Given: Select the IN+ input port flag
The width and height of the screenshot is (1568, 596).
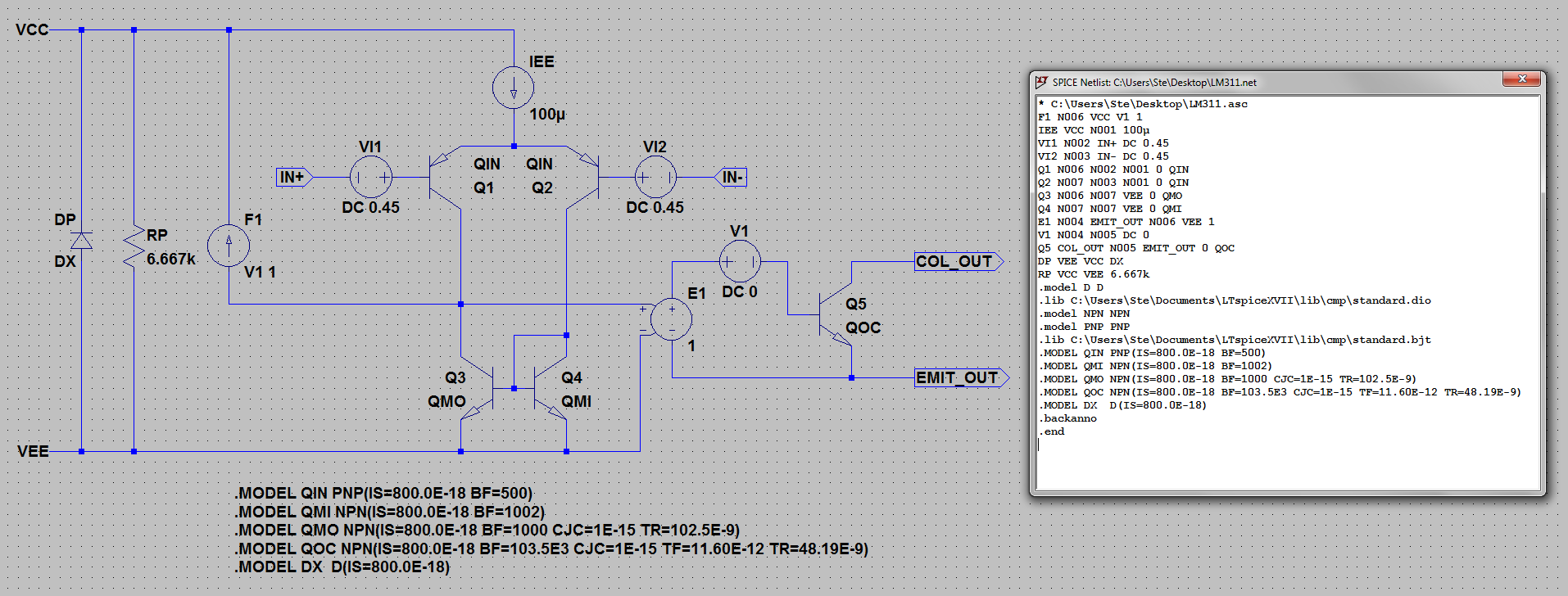Looking at the screenshot, I should click(x=294, y=177).
